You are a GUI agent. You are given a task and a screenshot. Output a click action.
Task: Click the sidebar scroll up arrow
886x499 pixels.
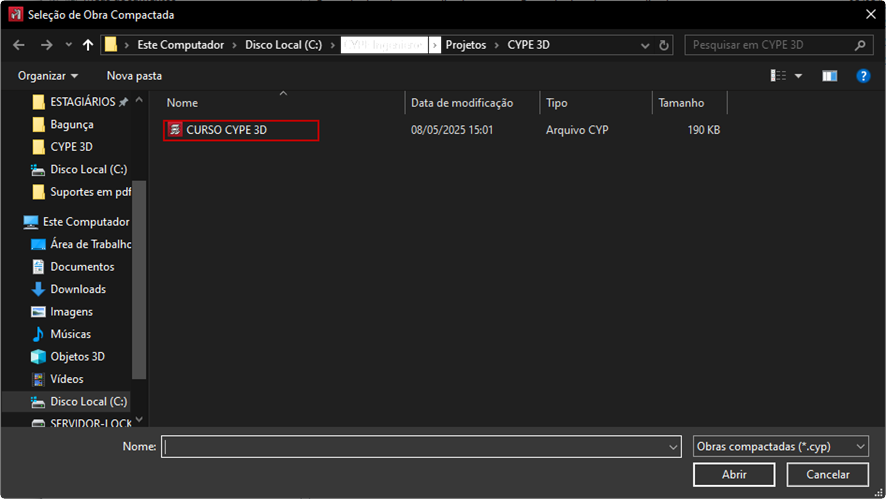139,101
